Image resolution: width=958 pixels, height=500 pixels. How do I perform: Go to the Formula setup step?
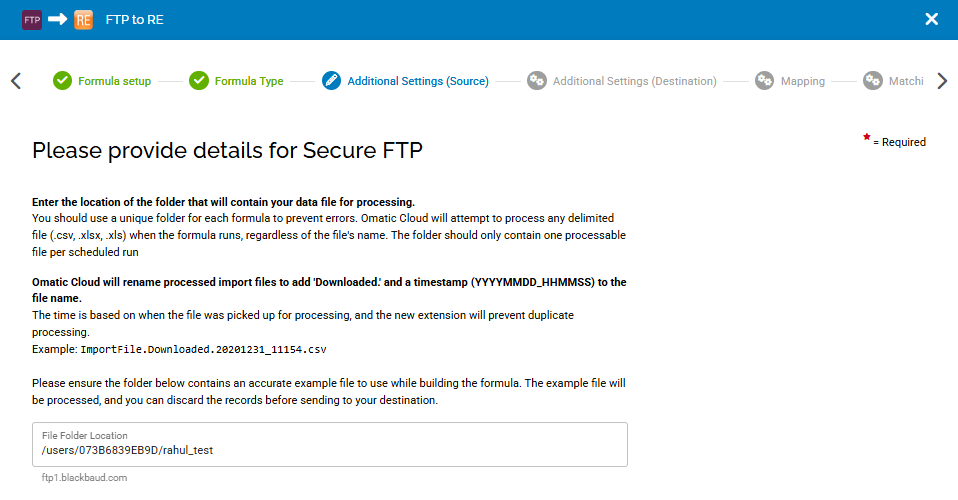pos(114,82)
